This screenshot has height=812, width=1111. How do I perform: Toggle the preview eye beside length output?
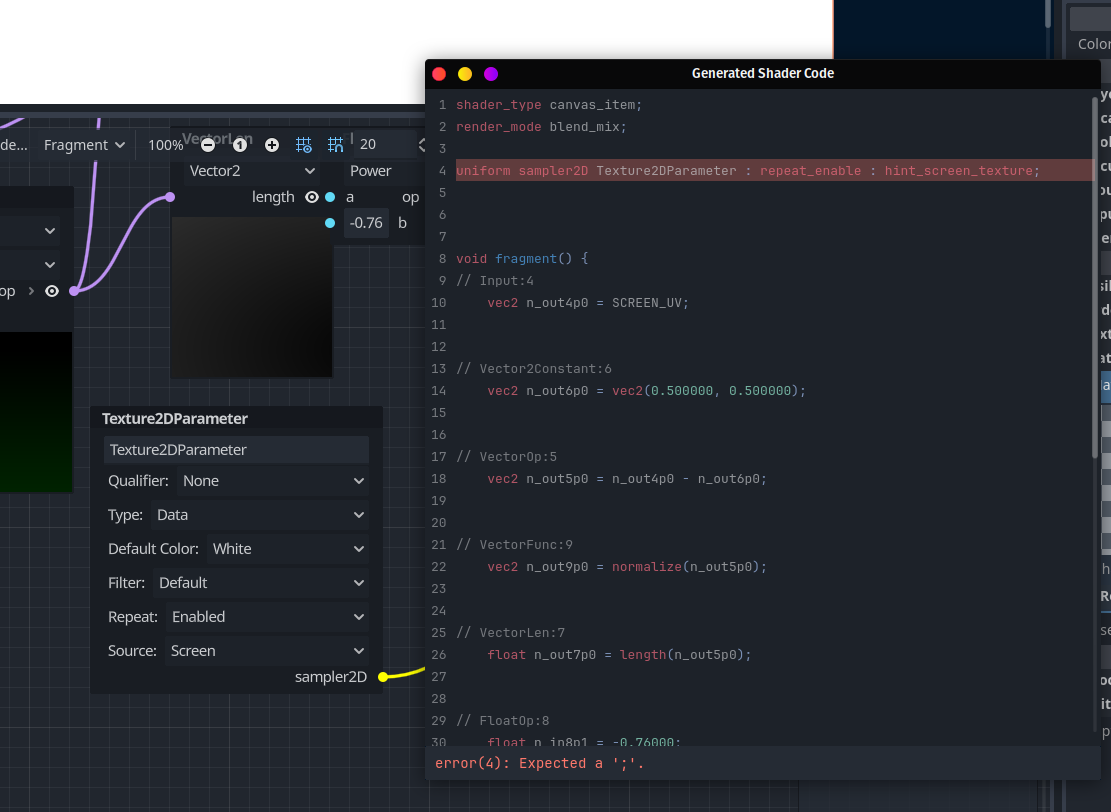tap(311, 197)
